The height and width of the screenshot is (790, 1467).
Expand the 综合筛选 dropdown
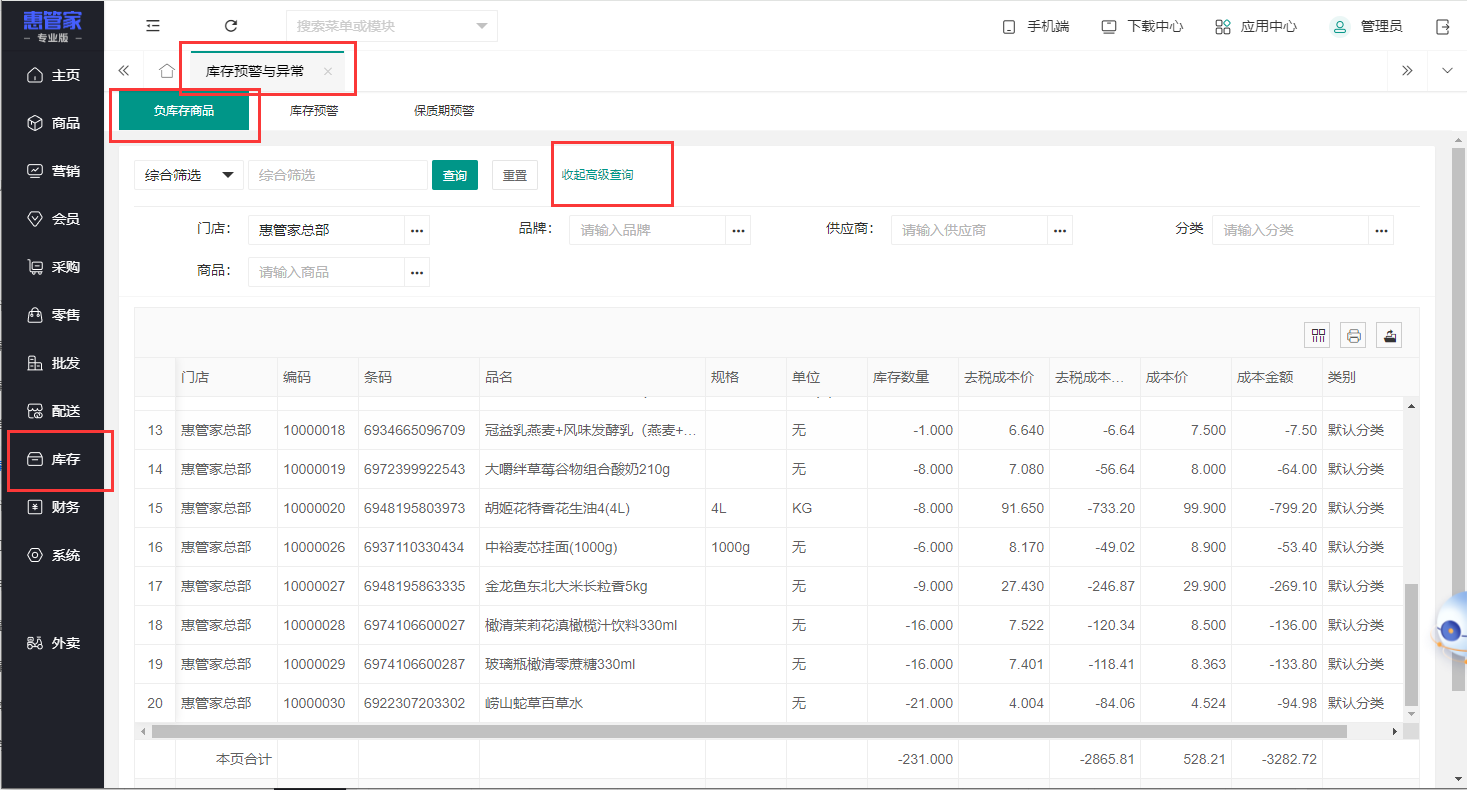189,175
